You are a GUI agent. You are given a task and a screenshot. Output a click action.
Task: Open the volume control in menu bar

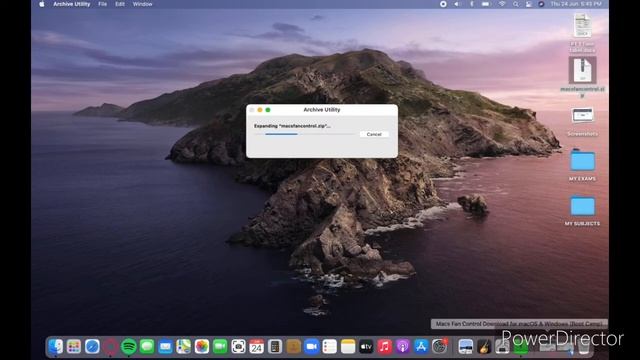point(457,4)
